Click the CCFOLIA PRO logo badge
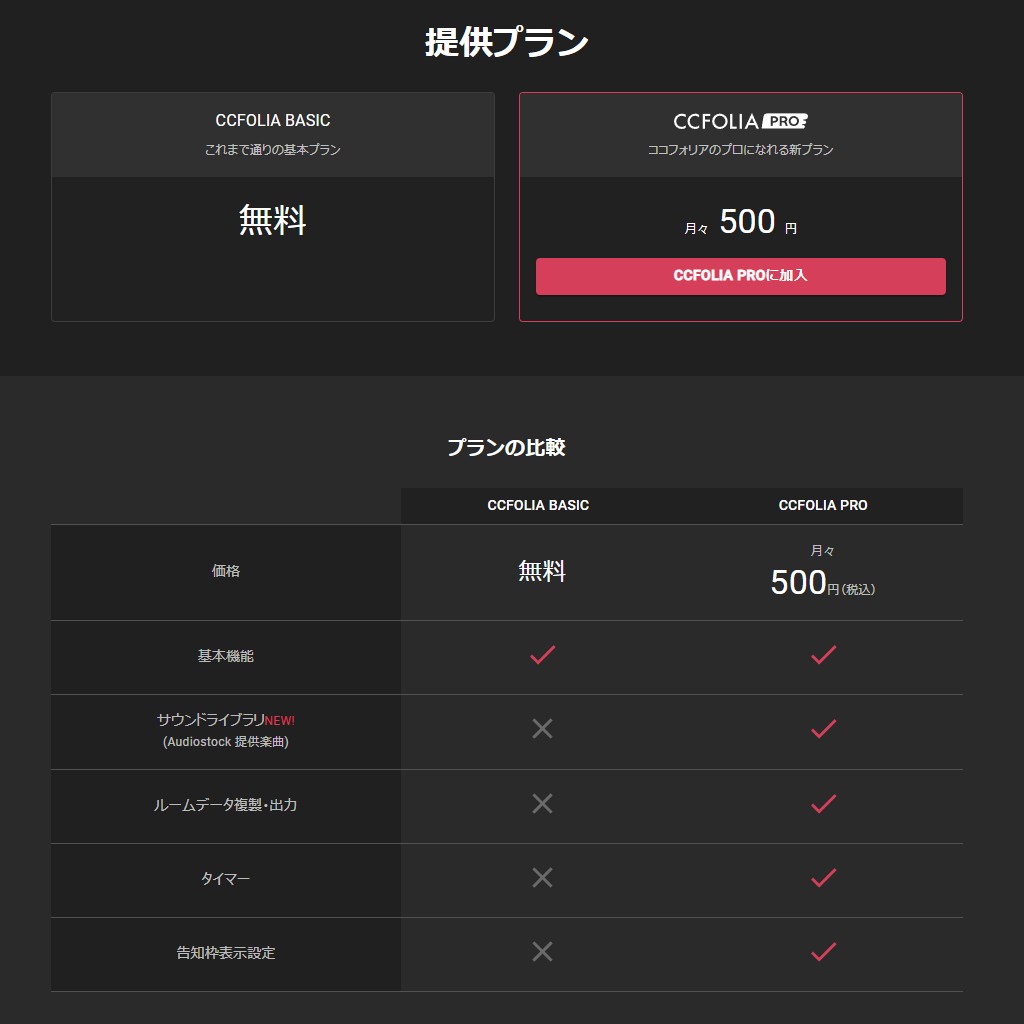This screenshot has width=1024, height=1024. [x=741, y=121]
